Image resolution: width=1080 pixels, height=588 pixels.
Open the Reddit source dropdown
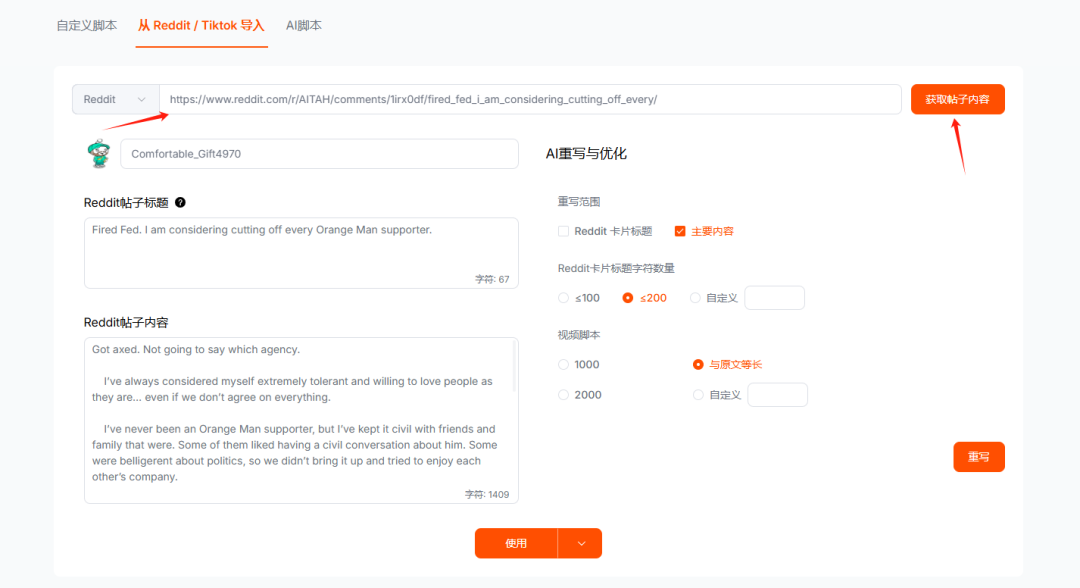coord(114,99)
